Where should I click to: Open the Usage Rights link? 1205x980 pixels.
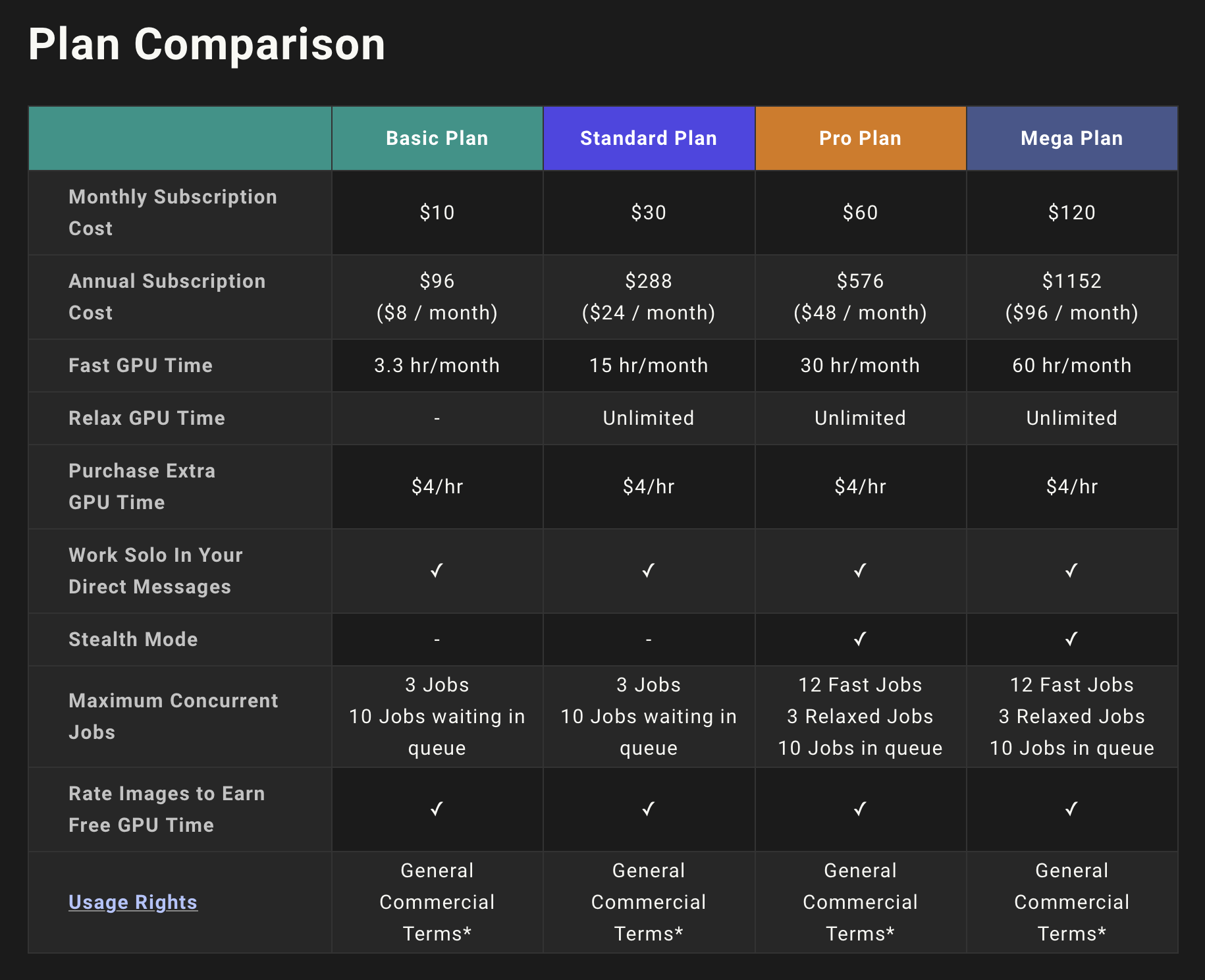click(133, 902)
